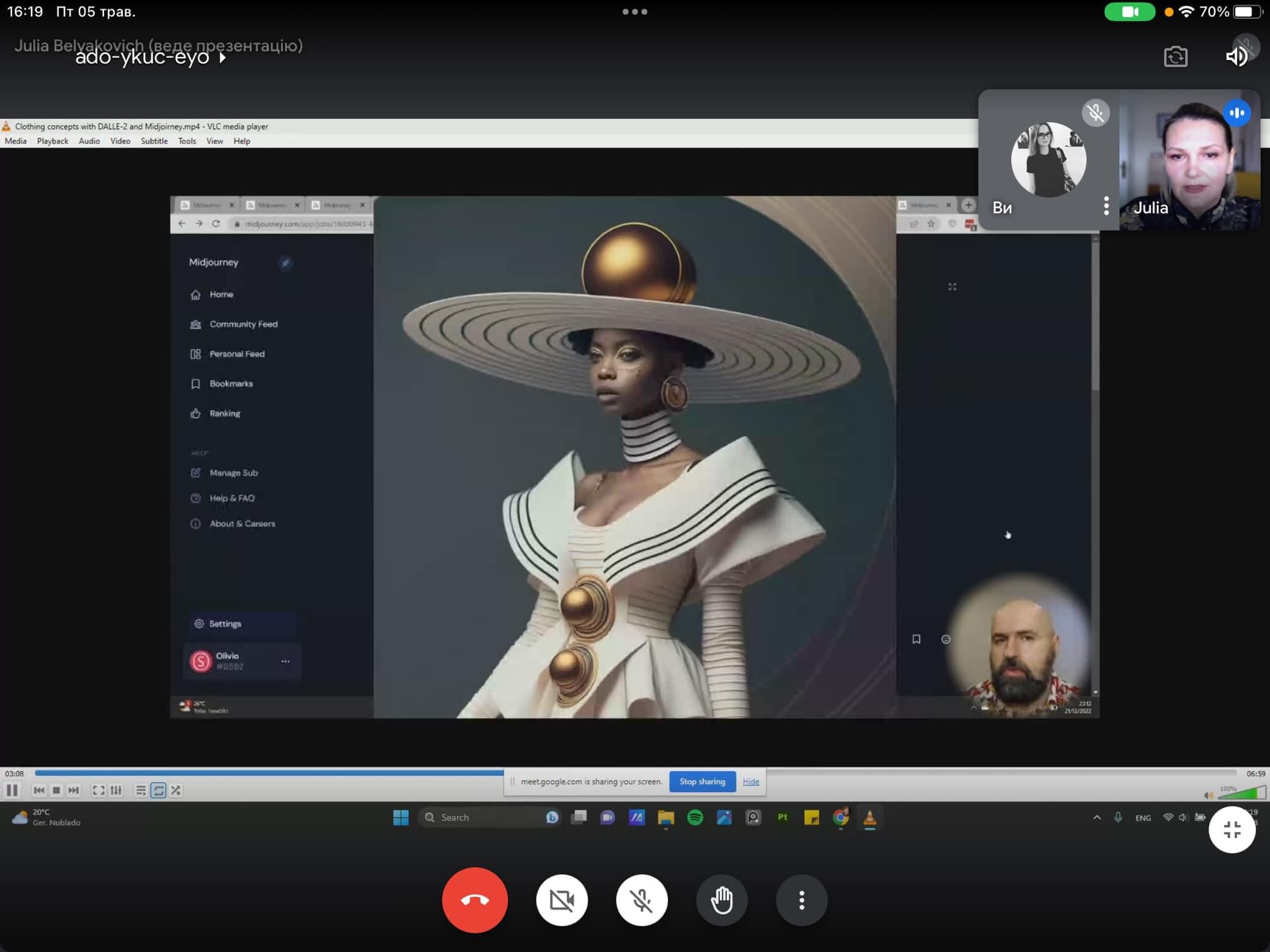The image size is (1270, 952).
Task: Open the VLC View menu
Action: pos(215,141)
